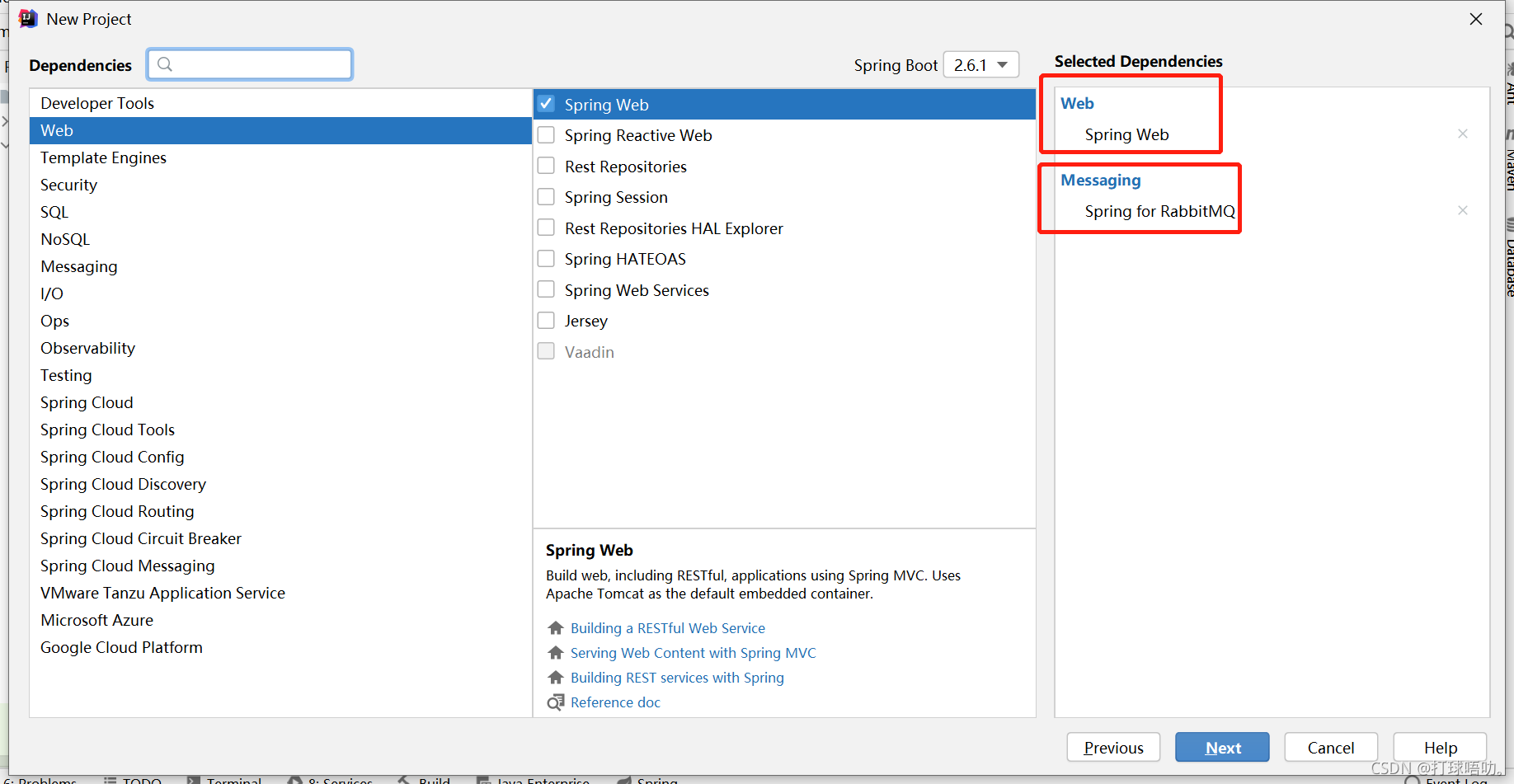Open the Java Enterprise tab in the bottom bar
The image size is (1514, 784).
tap(534, 780)
